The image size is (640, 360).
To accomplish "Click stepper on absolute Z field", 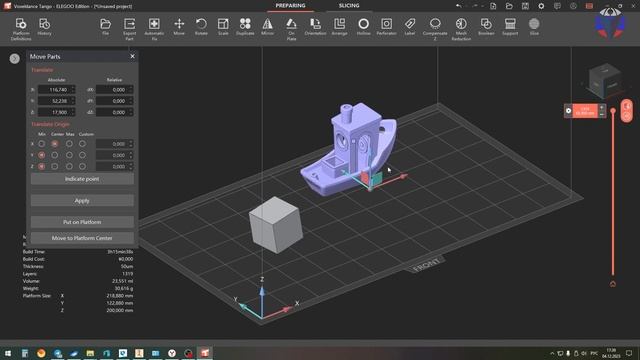I will pyautogui.click(x=73, y=112).
